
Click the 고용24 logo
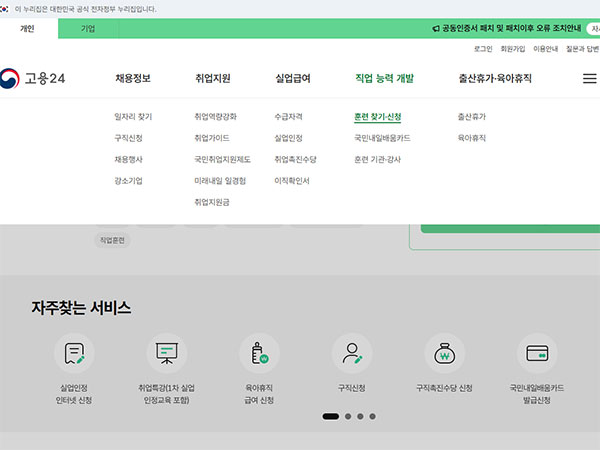point(33,78)
